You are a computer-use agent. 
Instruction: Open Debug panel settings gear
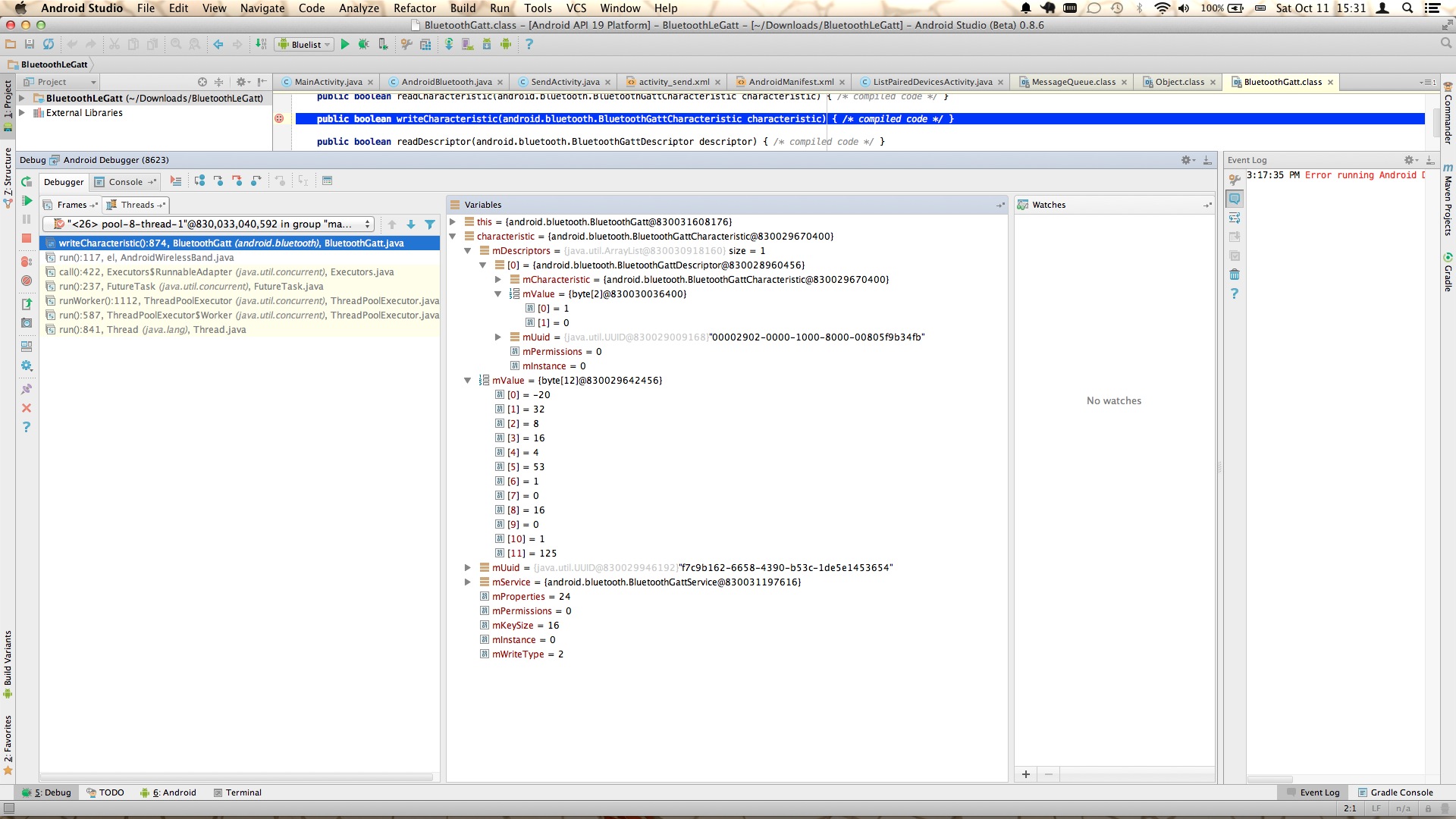(x=1187, y=160)
